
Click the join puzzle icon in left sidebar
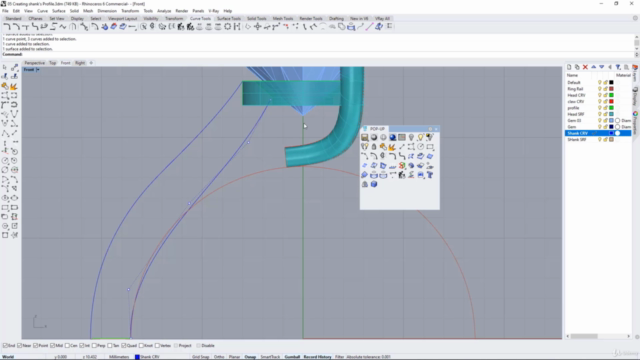pyautogui.click(x=5, y=86)
